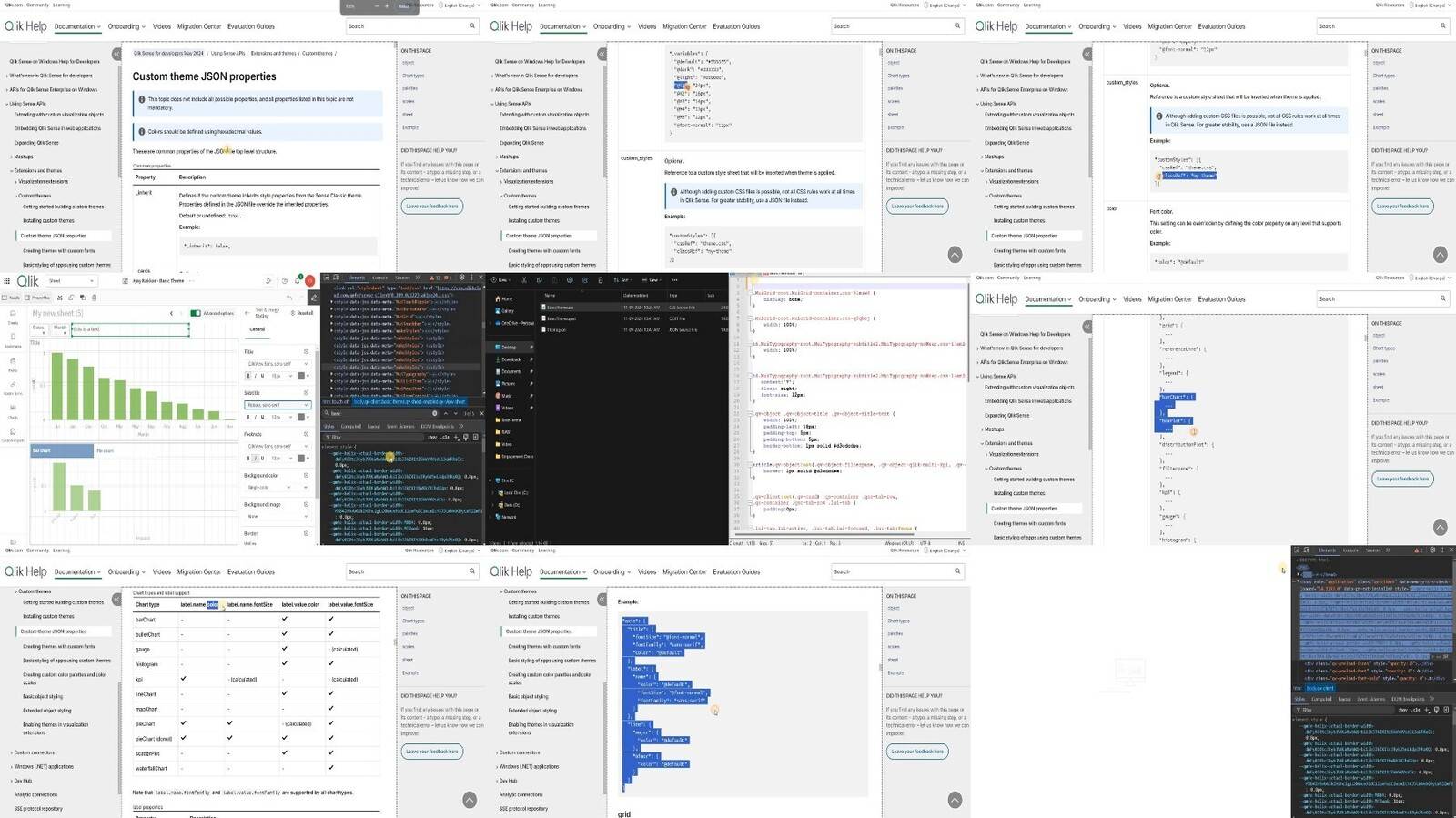Open Master items in the Qlik Sense assets sidebar
This screenshot has width=1456, height=818.
[13, 387]
